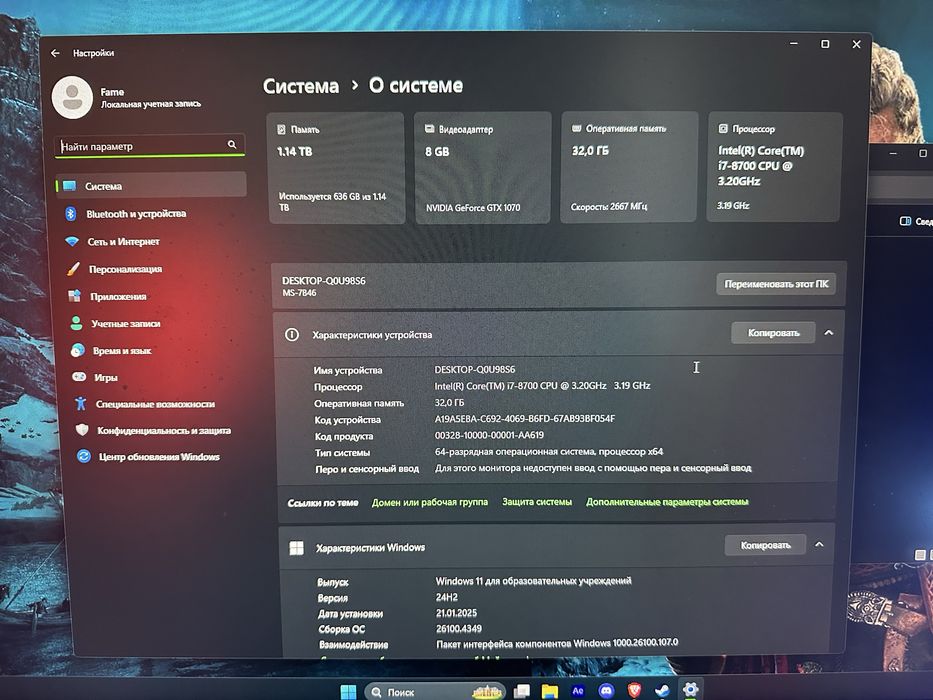
Task: Click the search magnifier in Найти параметр
Action: click(231, 144)
